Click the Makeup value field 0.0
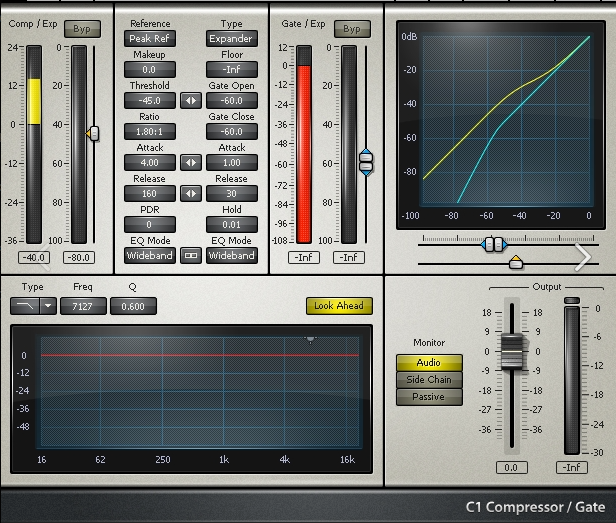This screenshot has height=523, width=616. coord(150,70)
